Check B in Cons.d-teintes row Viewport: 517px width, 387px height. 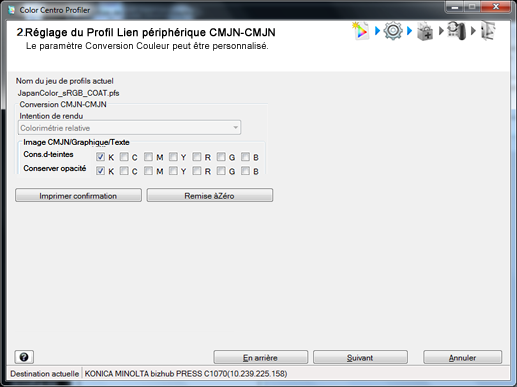click(245, 157)
